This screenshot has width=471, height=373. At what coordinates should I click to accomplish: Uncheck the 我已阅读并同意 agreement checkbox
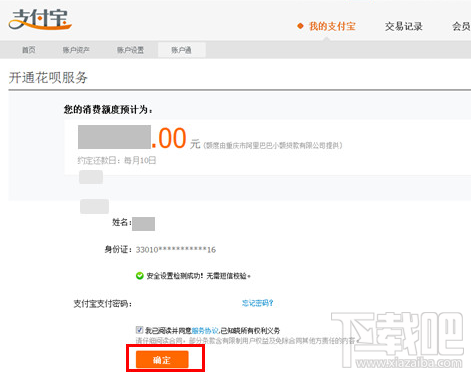tap(139, 330)
